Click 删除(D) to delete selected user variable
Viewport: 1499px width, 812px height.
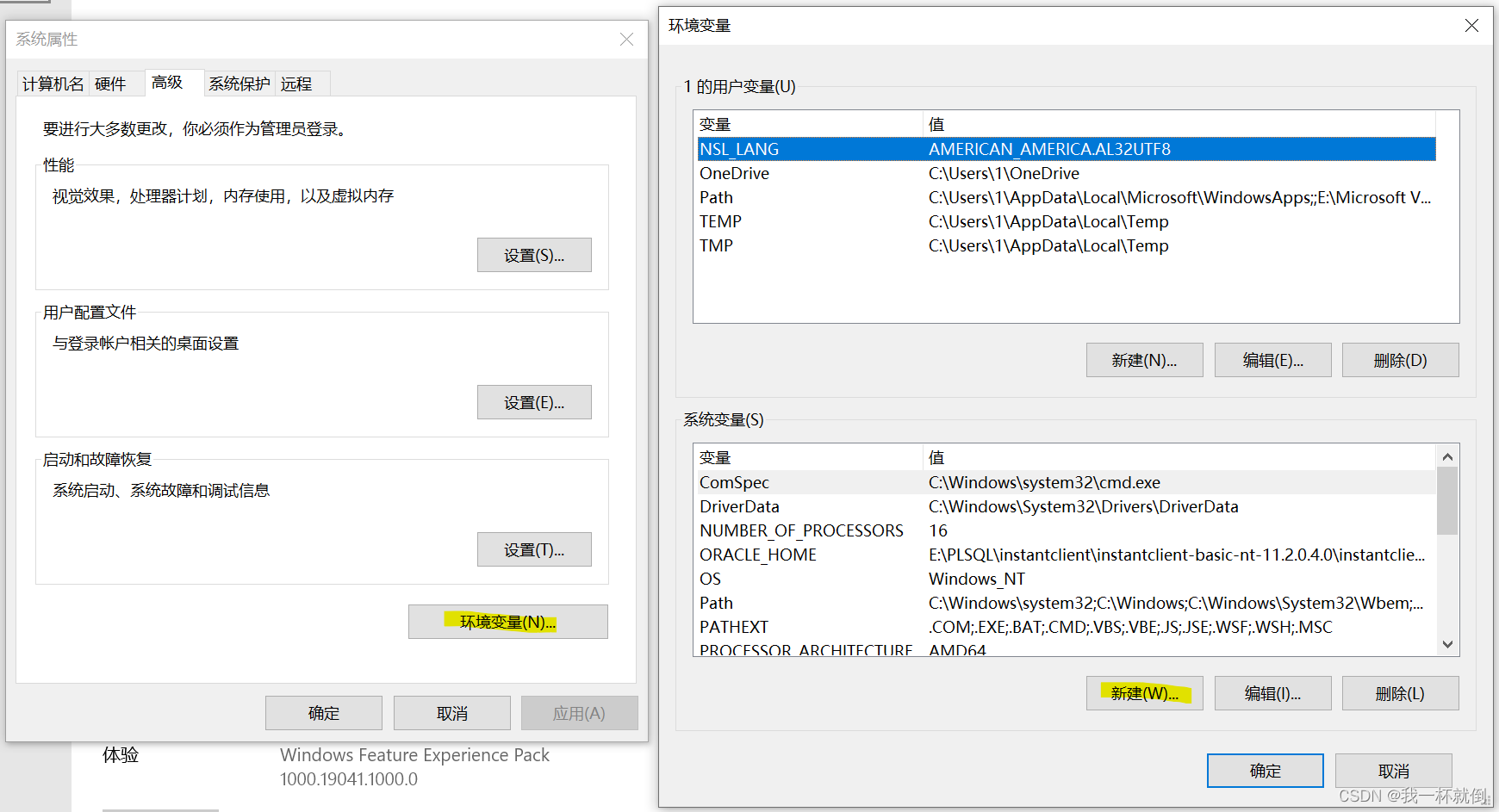[1400, 359]
